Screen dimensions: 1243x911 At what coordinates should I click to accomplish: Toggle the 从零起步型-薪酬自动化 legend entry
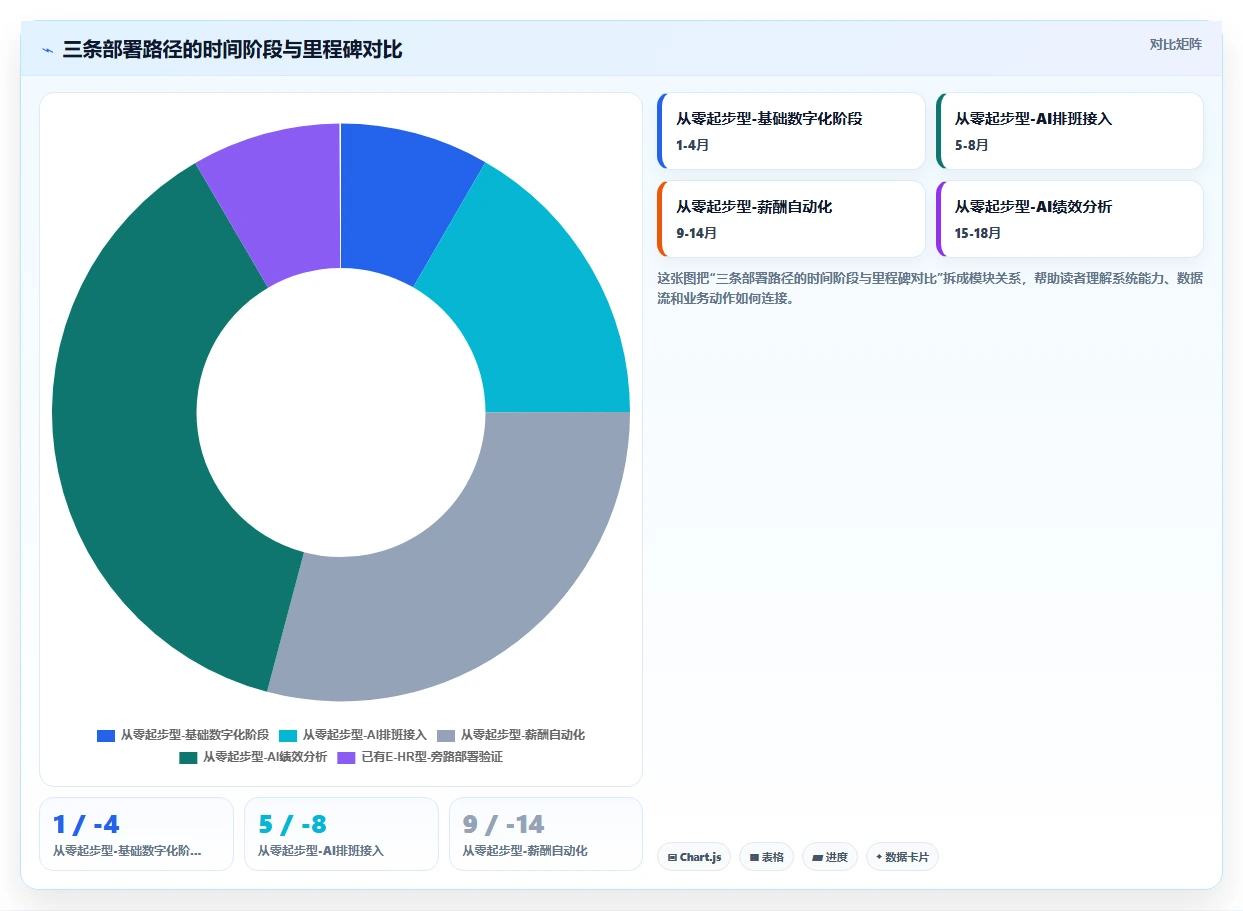click(x=511, y=735)
